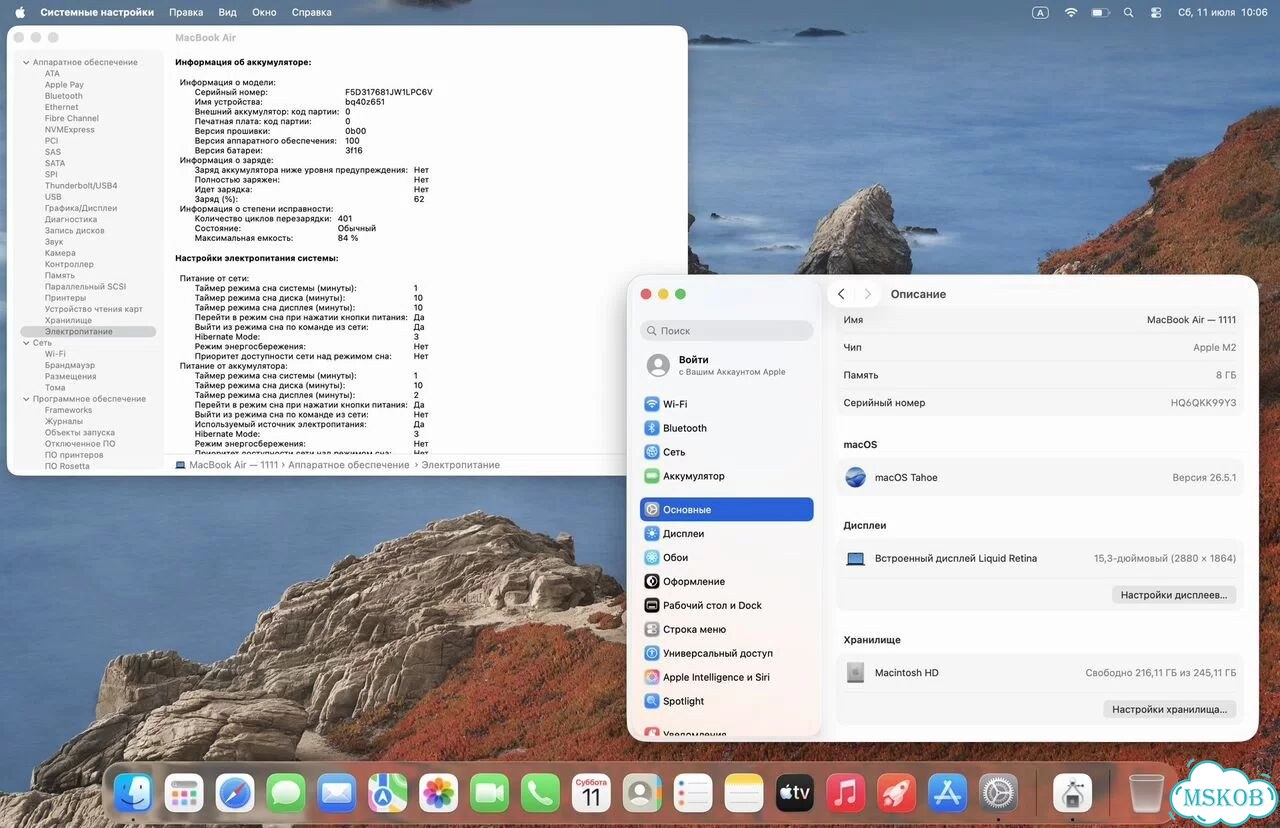Viewport: 1280px width, 828px height.
Task: Open Справка menu
Action: [312, 12]
